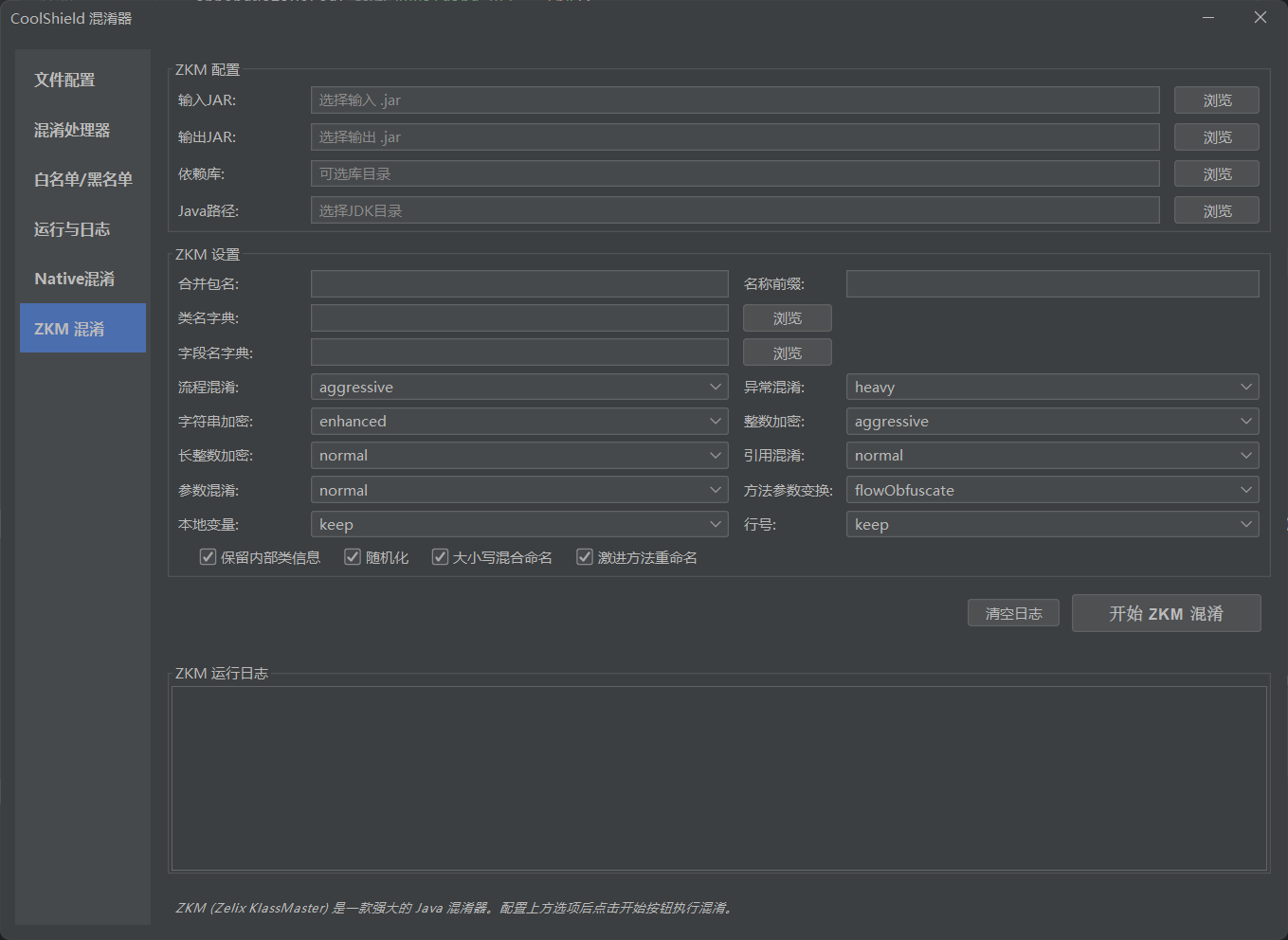
Task: Switch to the 文件配置 tab
Action: pos(63,80)
